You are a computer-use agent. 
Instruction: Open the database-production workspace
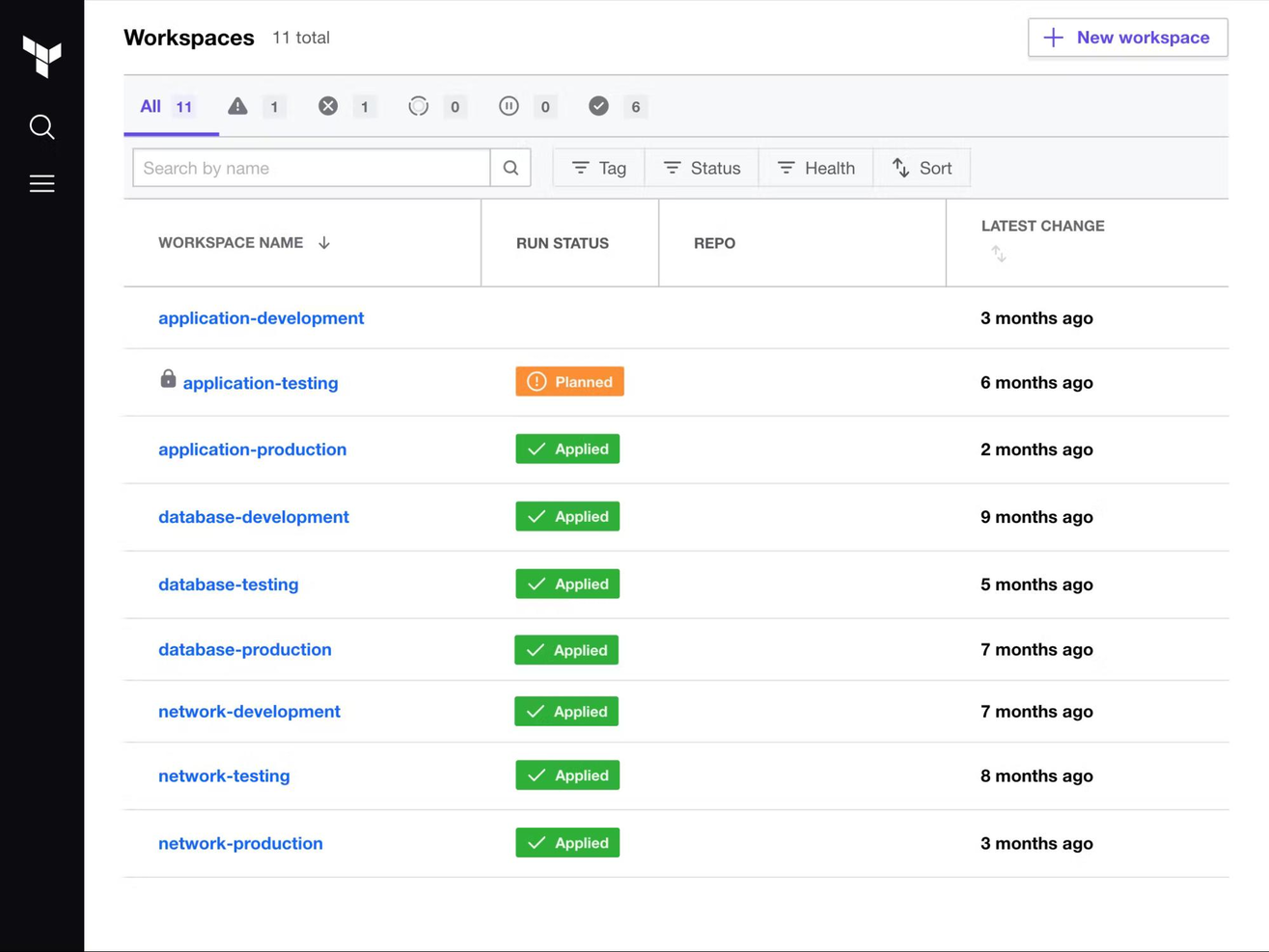pos(244,649)
